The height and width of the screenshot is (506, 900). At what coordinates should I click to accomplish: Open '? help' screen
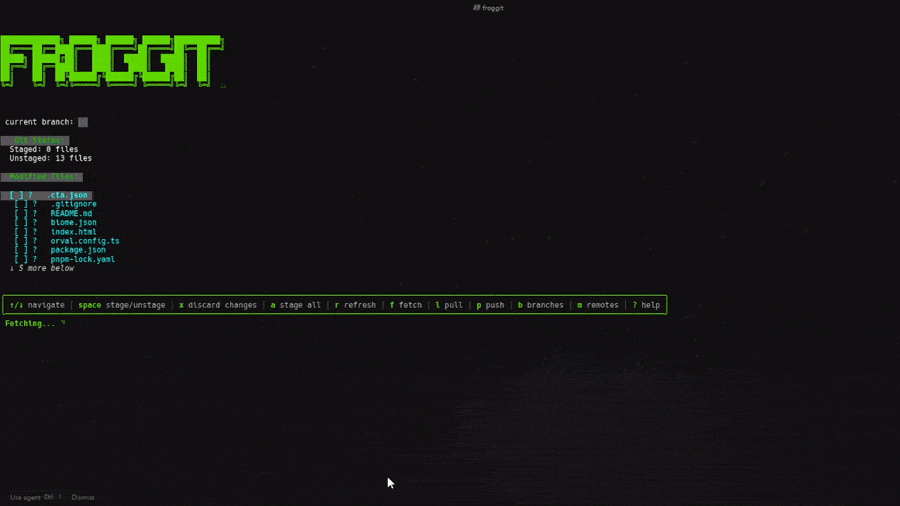[x=646, y=305]
